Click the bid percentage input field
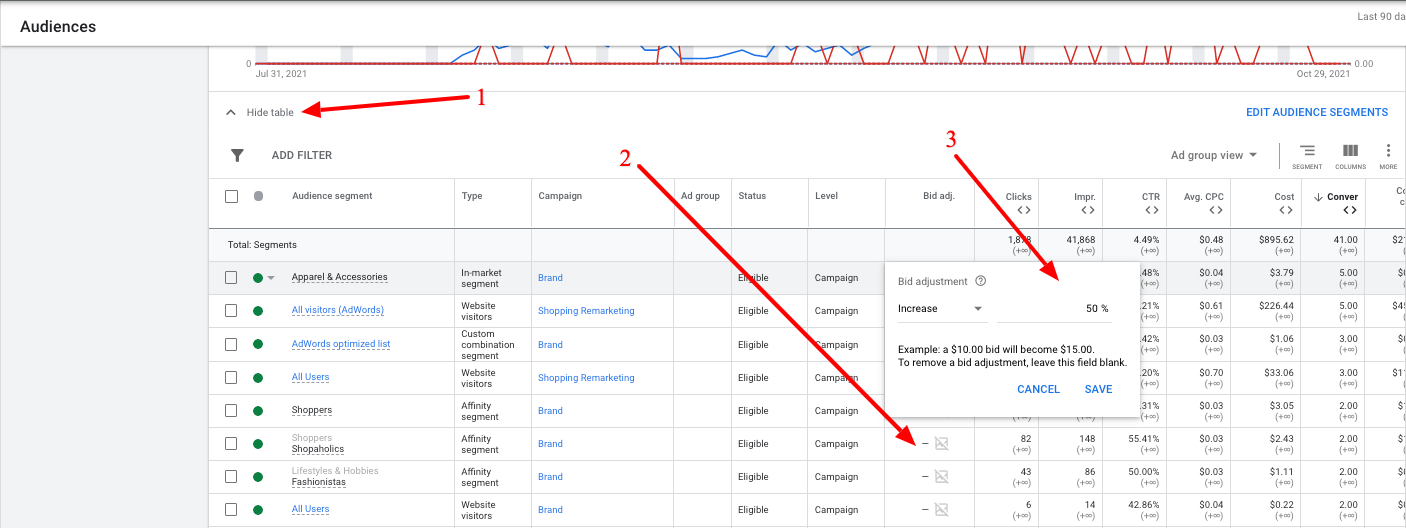The height and width of the screenshot is (528, 1406). (x=1054, y=309)
